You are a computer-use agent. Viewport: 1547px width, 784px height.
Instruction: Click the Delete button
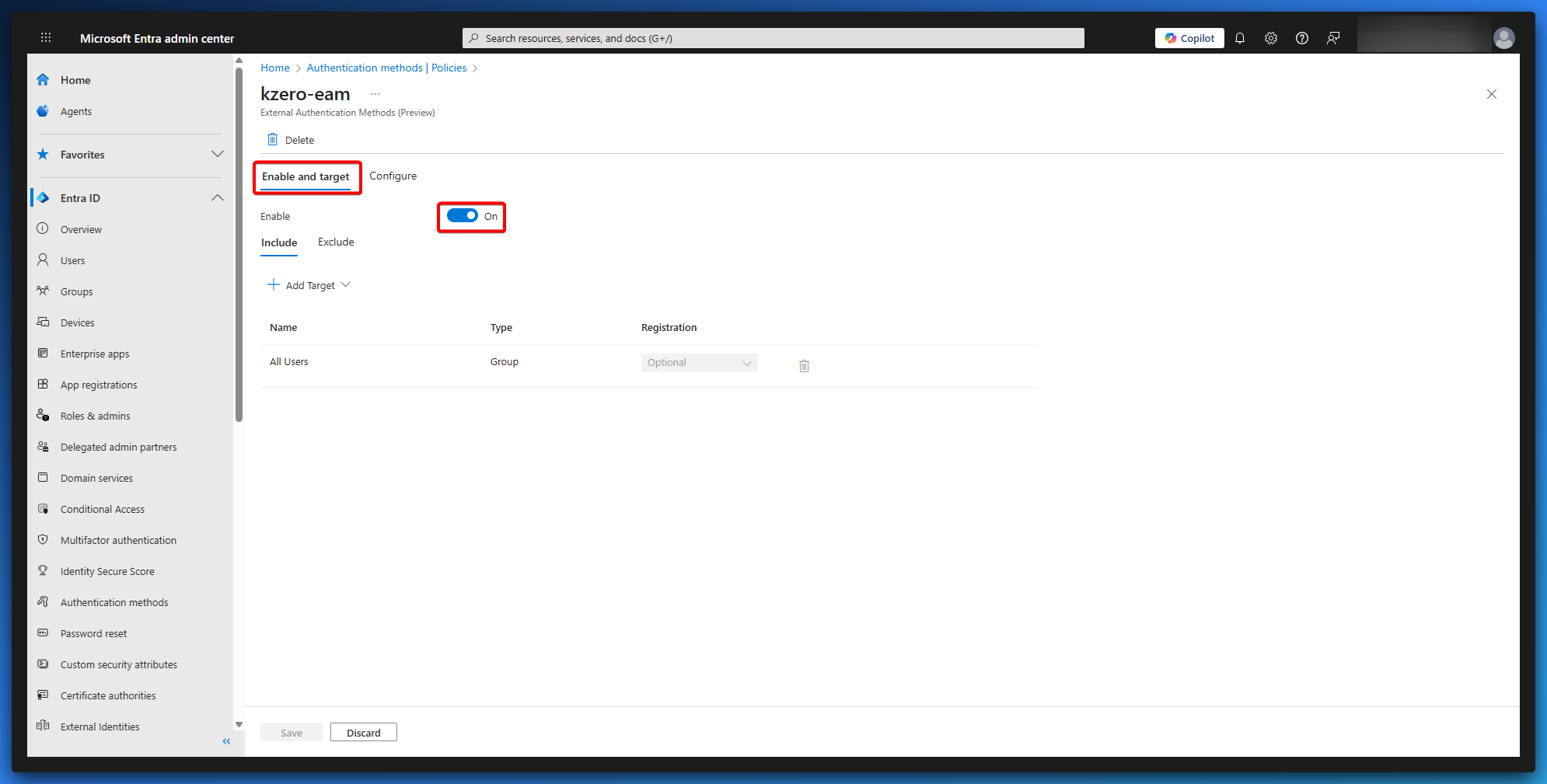click(291, 140)
